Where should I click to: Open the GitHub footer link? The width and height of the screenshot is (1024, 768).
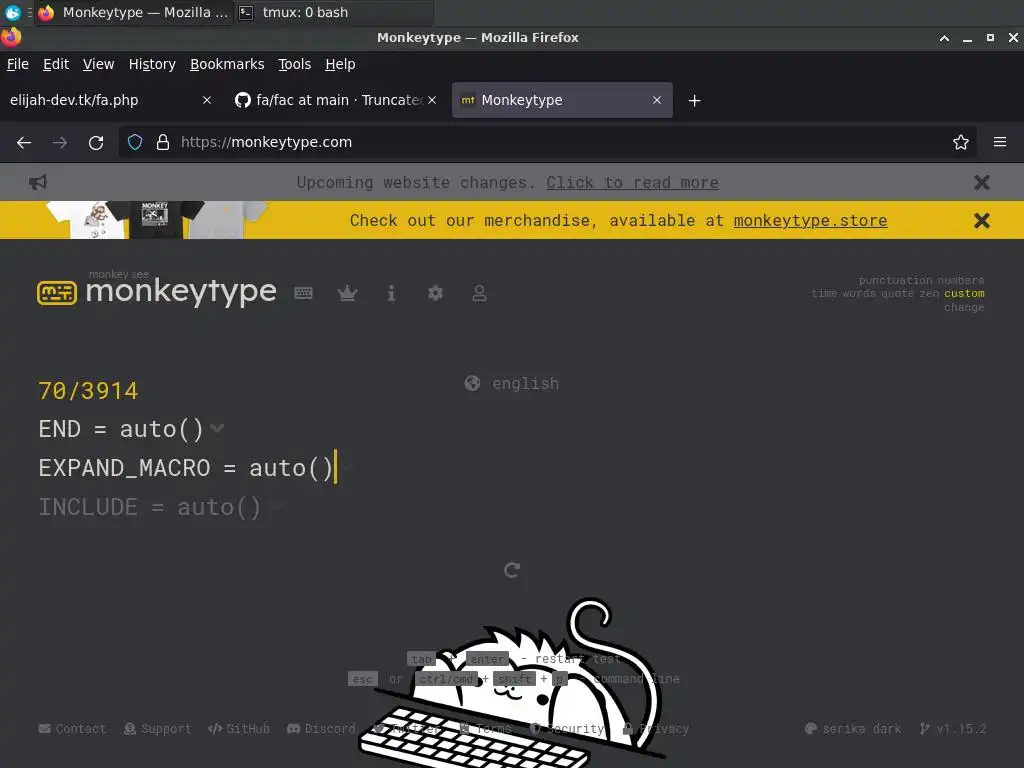(238, 728)
